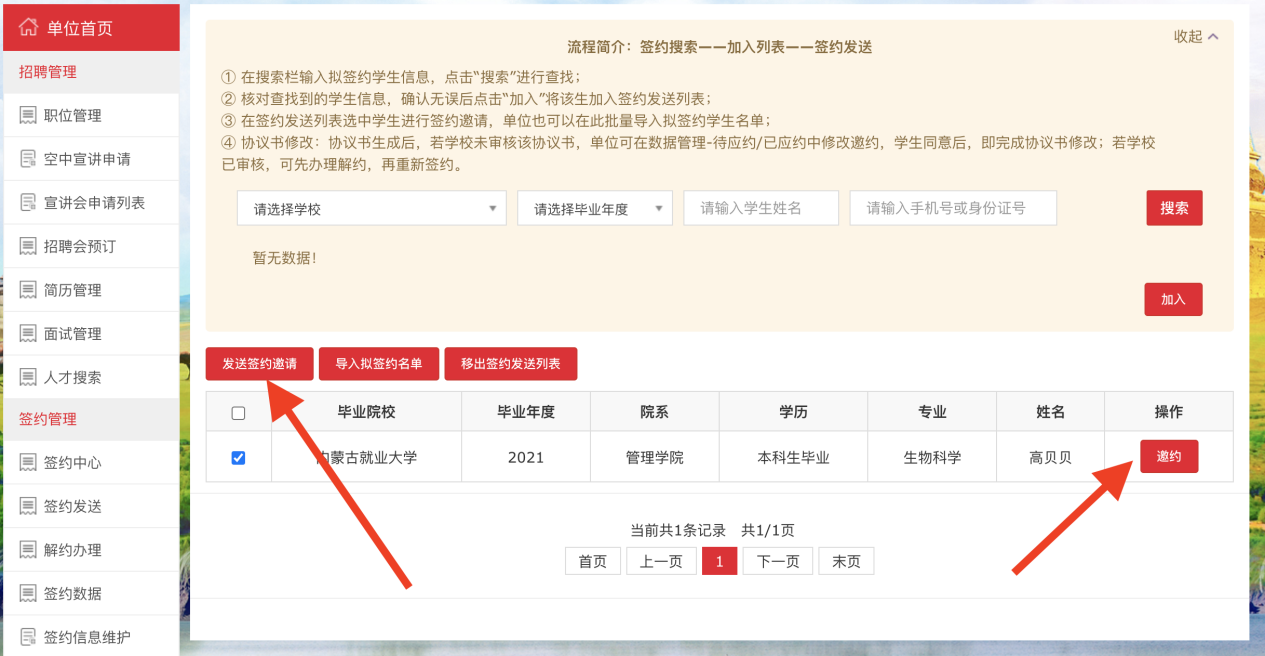Viewport: 1265px width, 656px height.
Task: Click the red 搜索 button
Action: tap(1174, 208)
